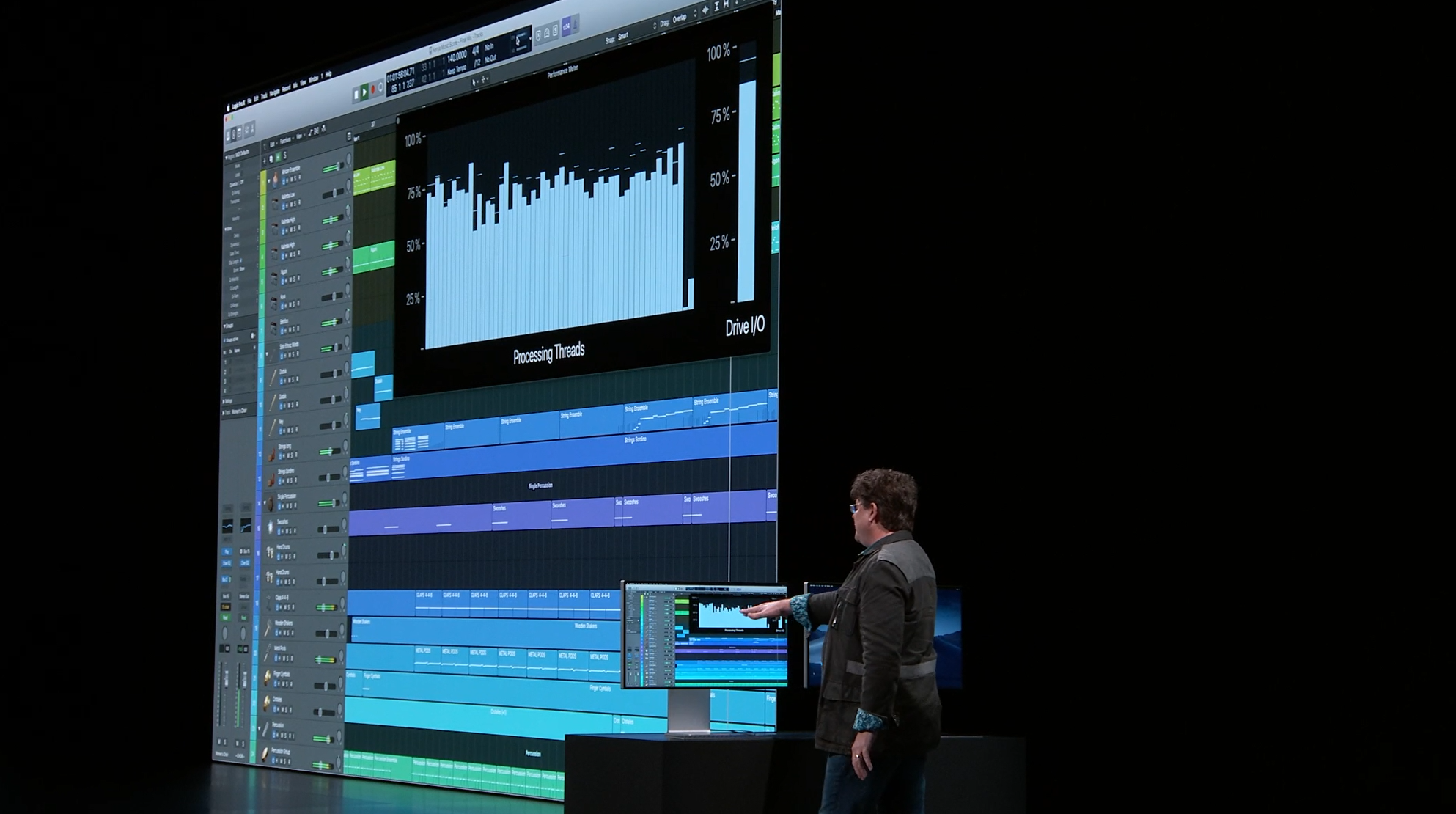Click the green Play button in transport

coord(364,93)
